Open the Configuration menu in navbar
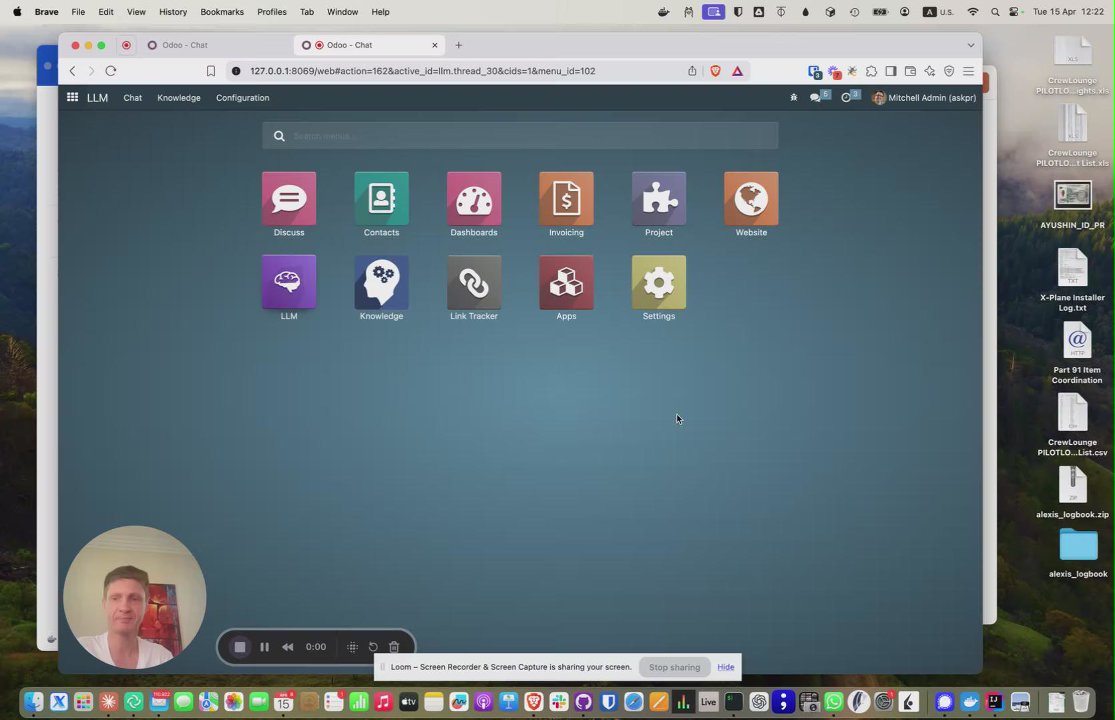The image size is (1115, 720). pos(242,97)
